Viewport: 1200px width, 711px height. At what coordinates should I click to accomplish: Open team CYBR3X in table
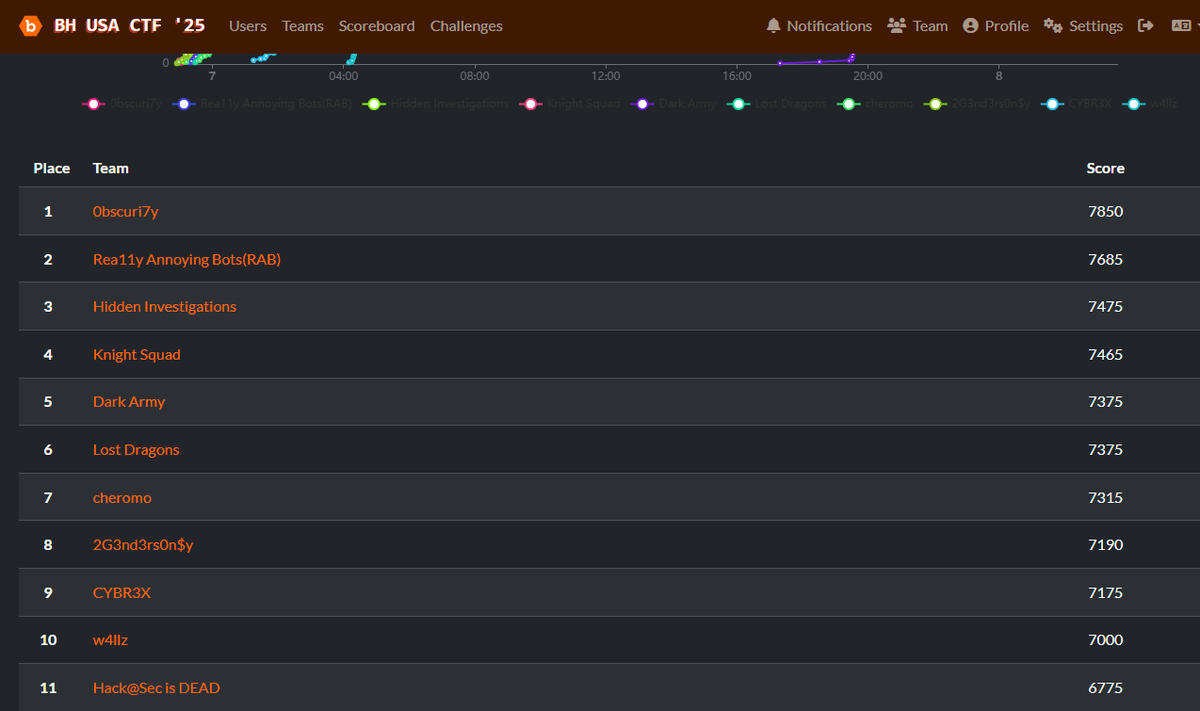(122, 592)
